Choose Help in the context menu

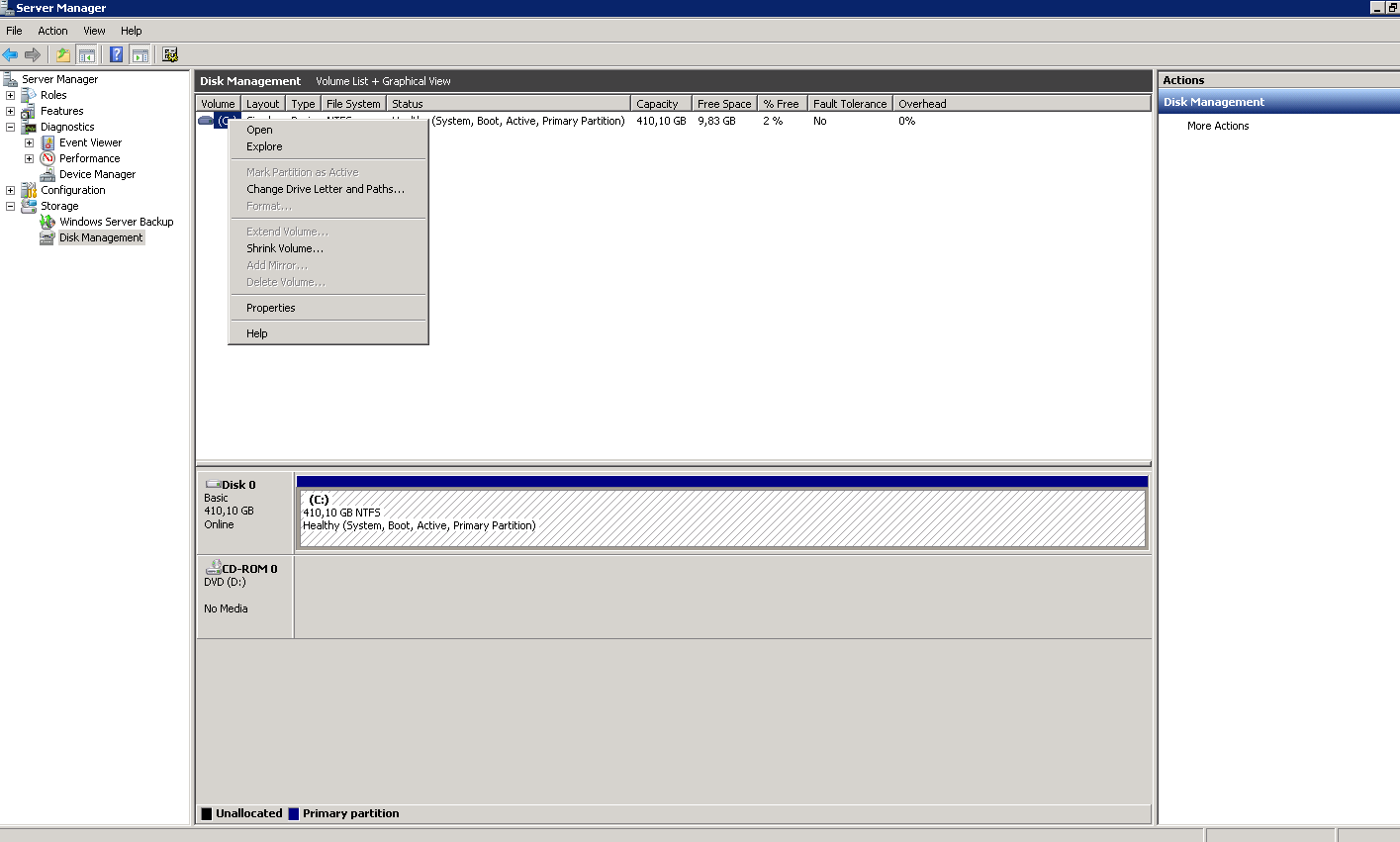327,333
